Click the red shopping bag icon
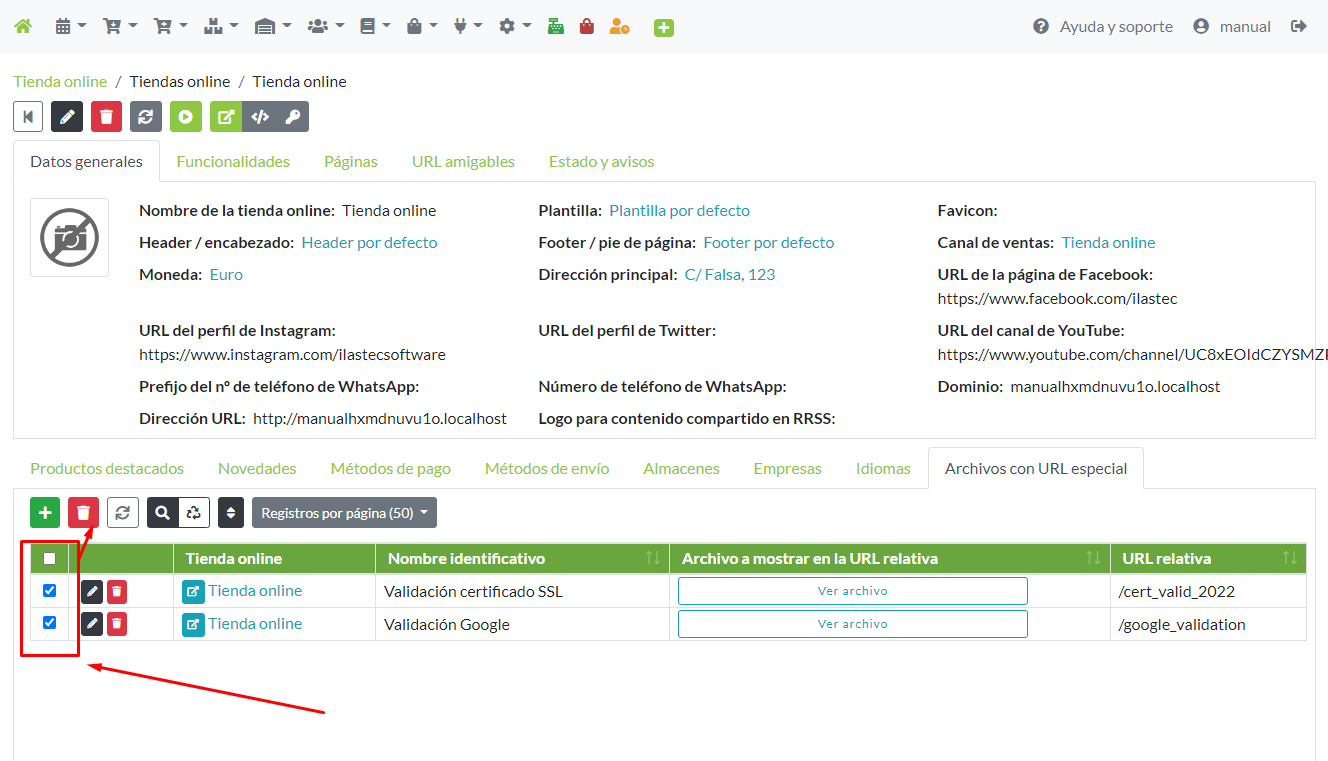The width and height of the screenshot is (1328, 761). tap(586, 26)
